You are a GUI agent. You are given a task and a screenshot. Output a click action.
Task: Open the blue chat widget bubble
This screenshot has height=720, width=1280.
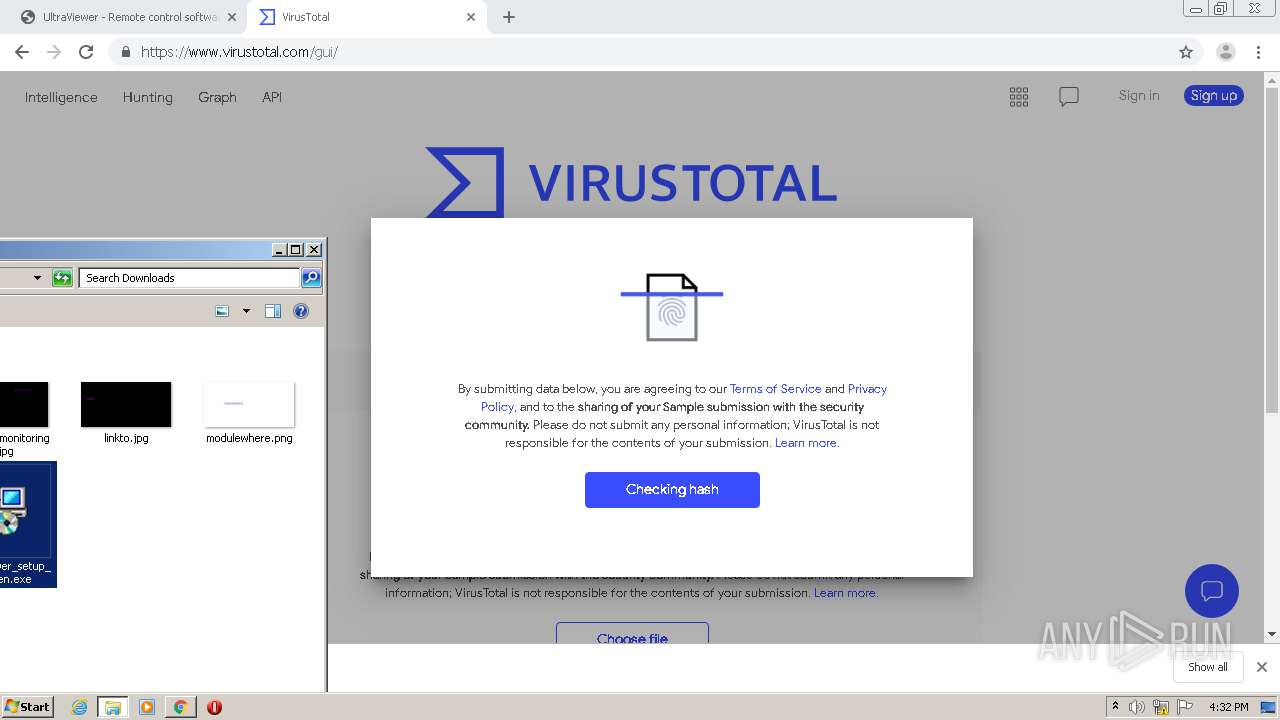coord(1212,591)
